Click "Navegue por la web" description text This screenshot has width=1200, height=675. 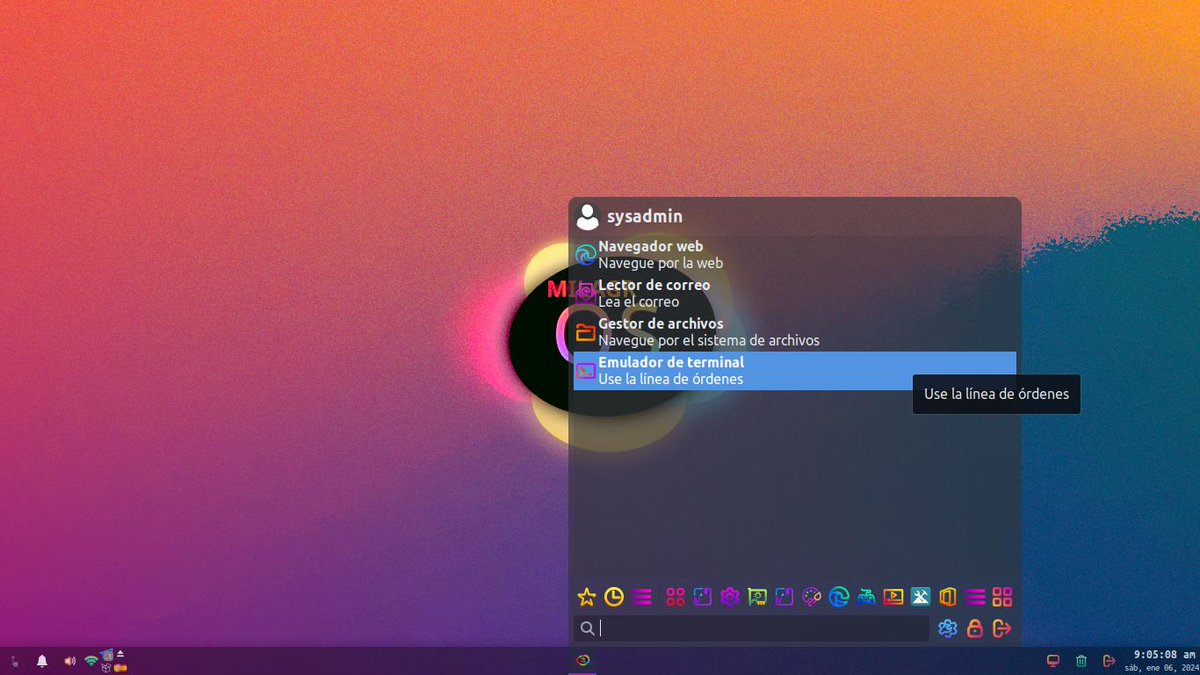[x=661, y=263]
